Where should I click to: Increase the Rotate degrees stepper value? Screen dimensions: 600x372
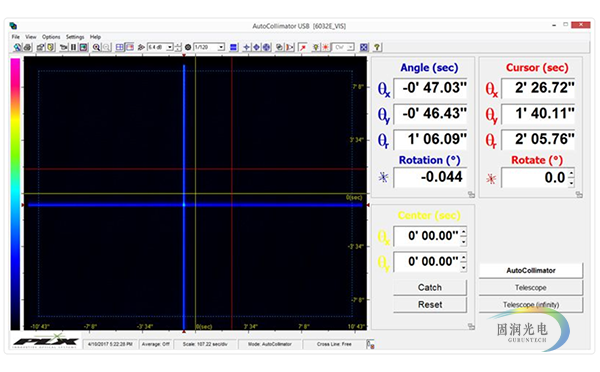[x=571, y=174]
